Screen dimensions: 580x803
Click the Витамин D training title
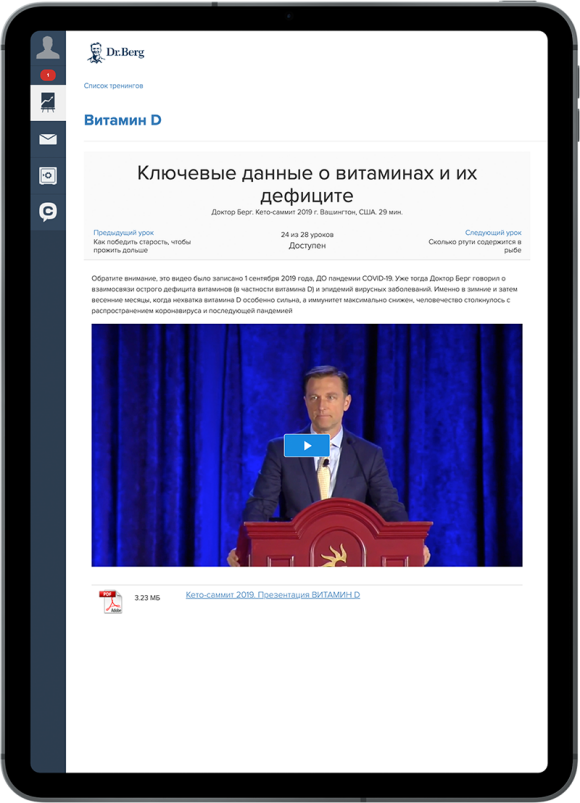(x=123, y=120)
